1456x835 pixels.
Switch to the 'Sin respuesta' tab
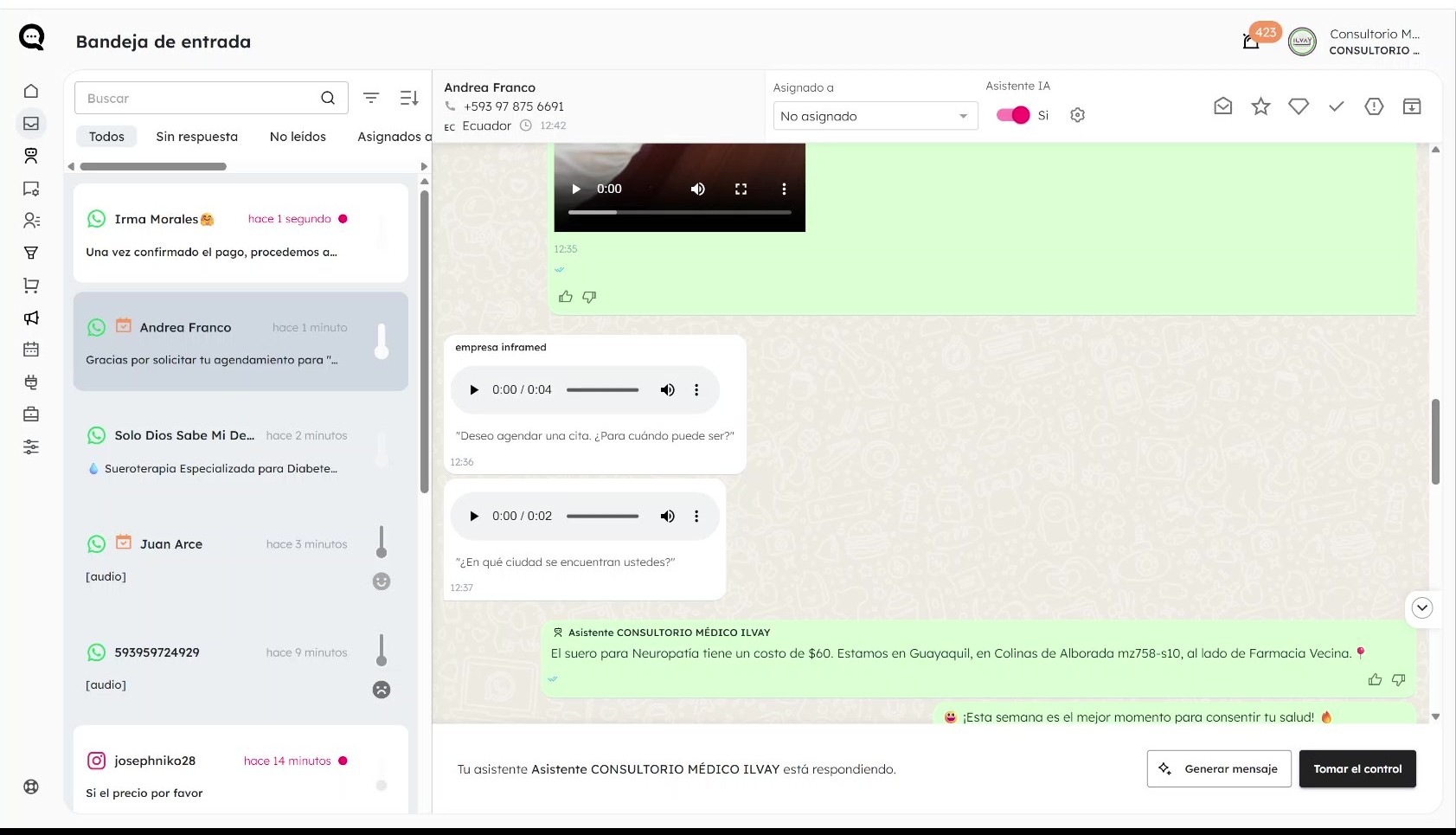(x=196, y=137)
